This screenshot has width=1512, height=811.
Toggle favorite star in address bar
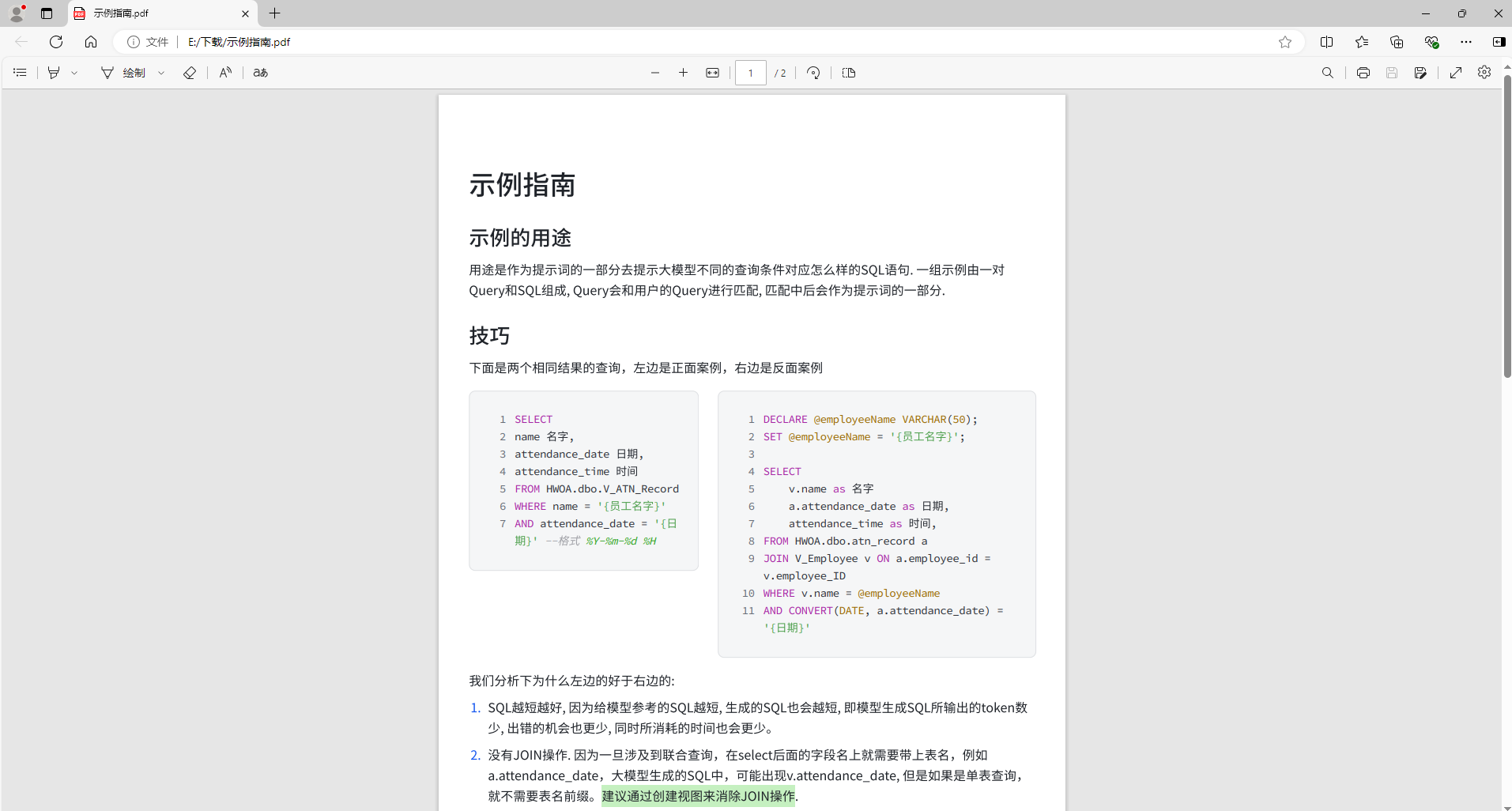[x=1285, y=42]
